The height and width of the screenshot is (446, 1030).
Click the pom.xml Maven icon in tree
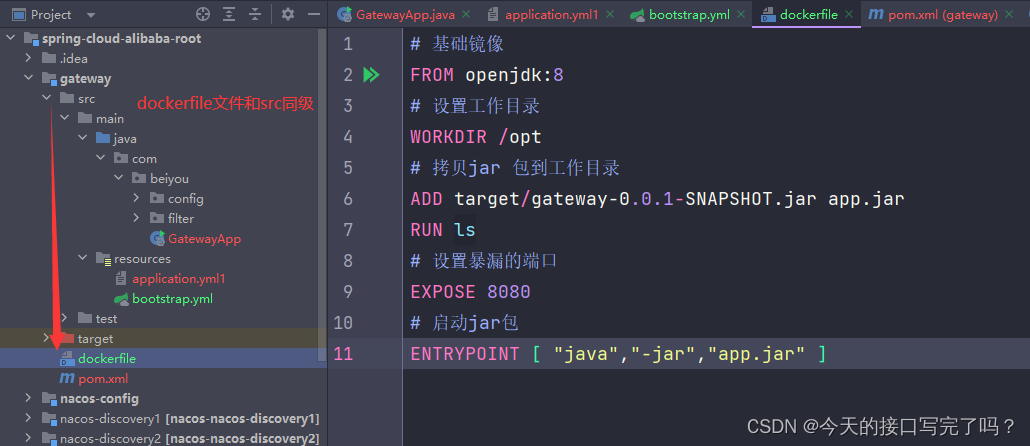(66, 378)
